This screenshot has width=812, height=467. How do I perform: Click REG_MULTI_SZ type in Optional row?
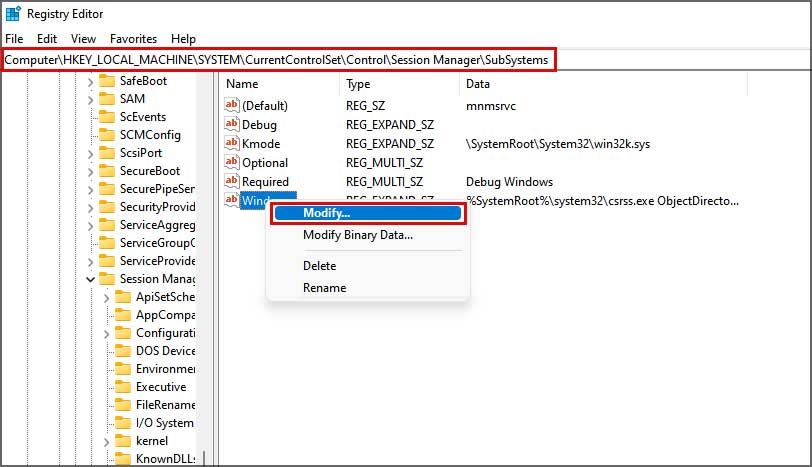coord(384,163)
